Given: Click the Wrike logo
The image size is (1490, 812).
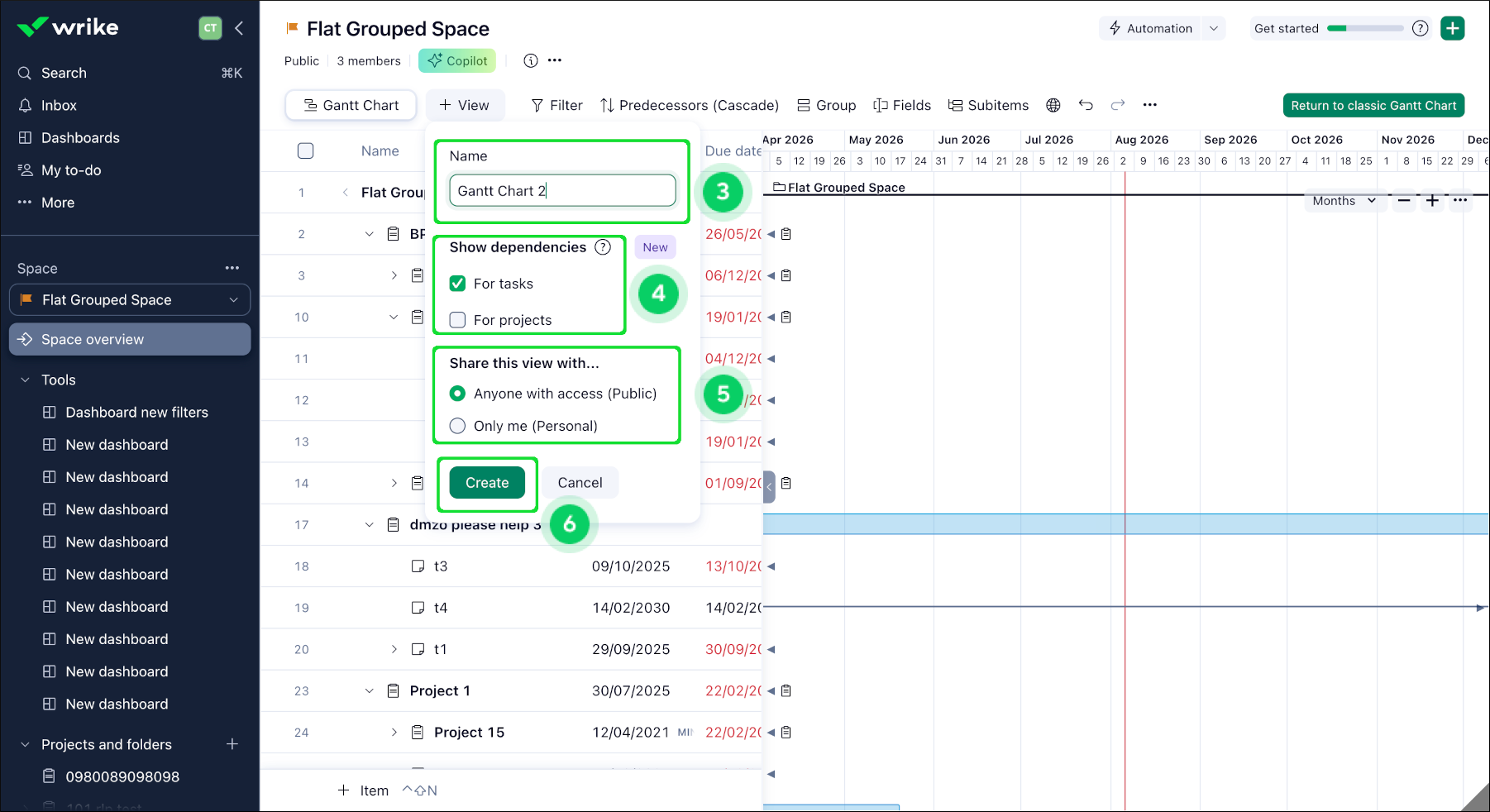Looking at the screenshot, I should (x=68, y=27).
